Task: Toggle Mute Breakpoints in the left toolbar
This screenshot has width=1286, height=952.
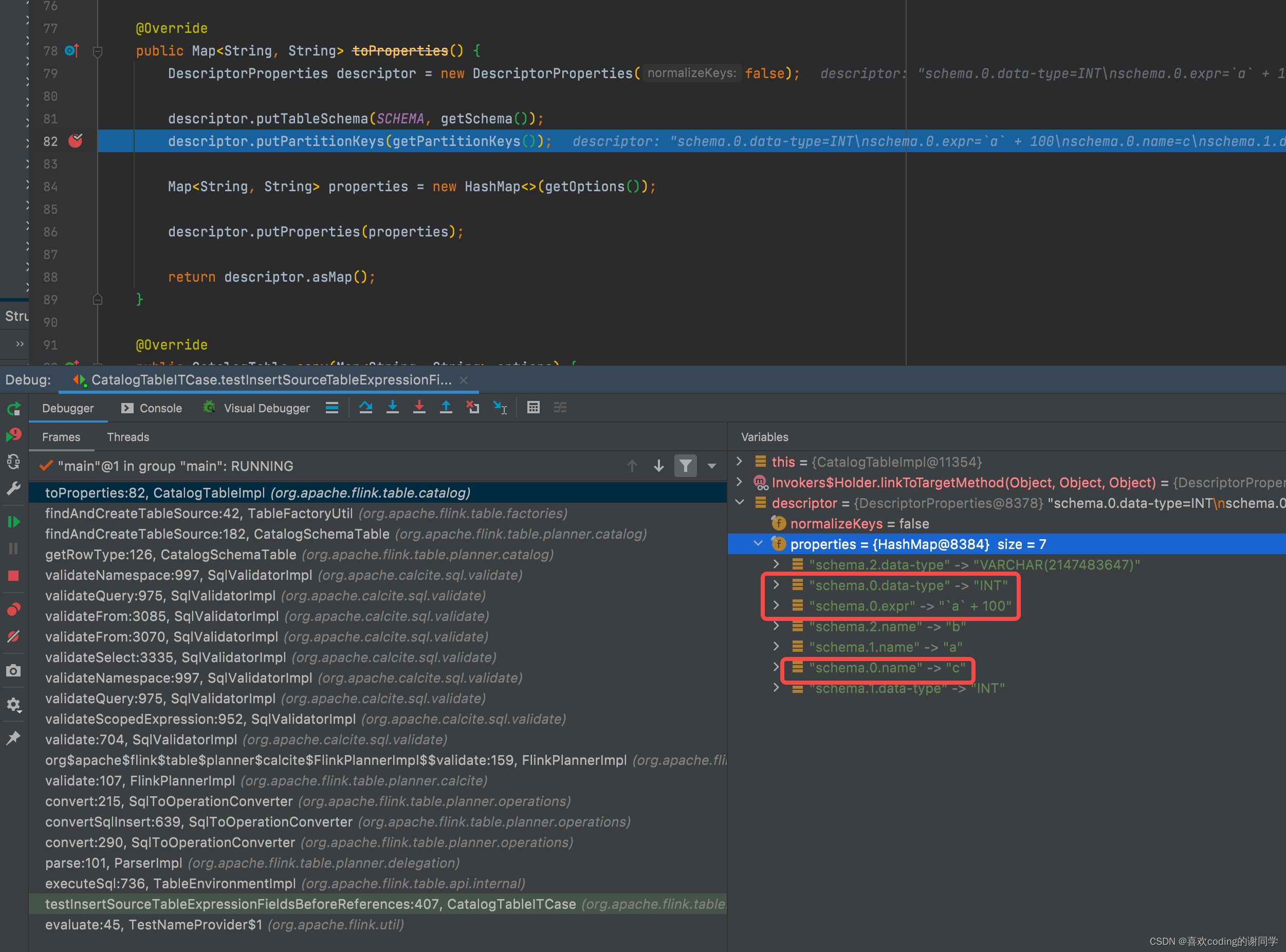Action: pos(13,636)
